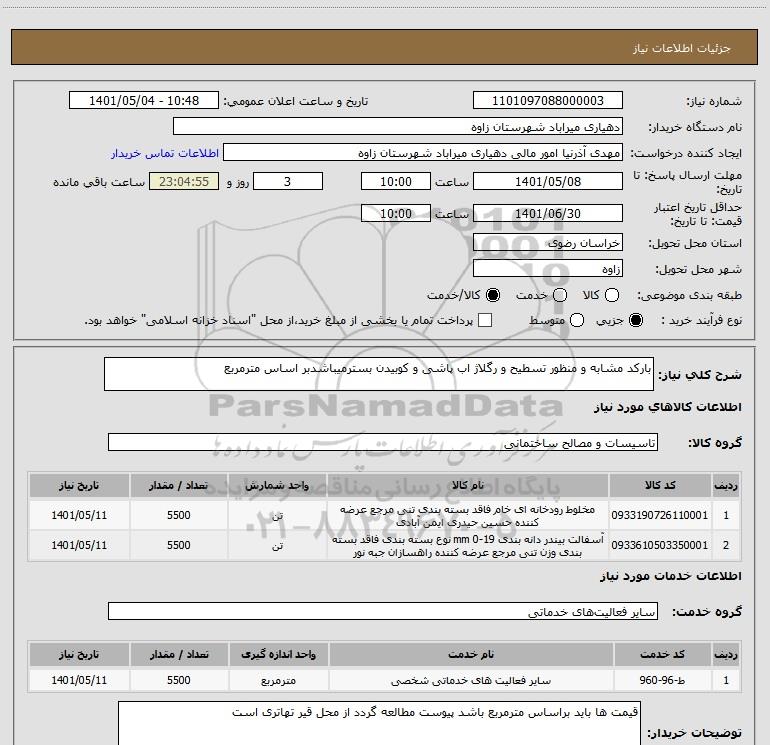Click the توضیحات خریدار text area

click(379, 724)
